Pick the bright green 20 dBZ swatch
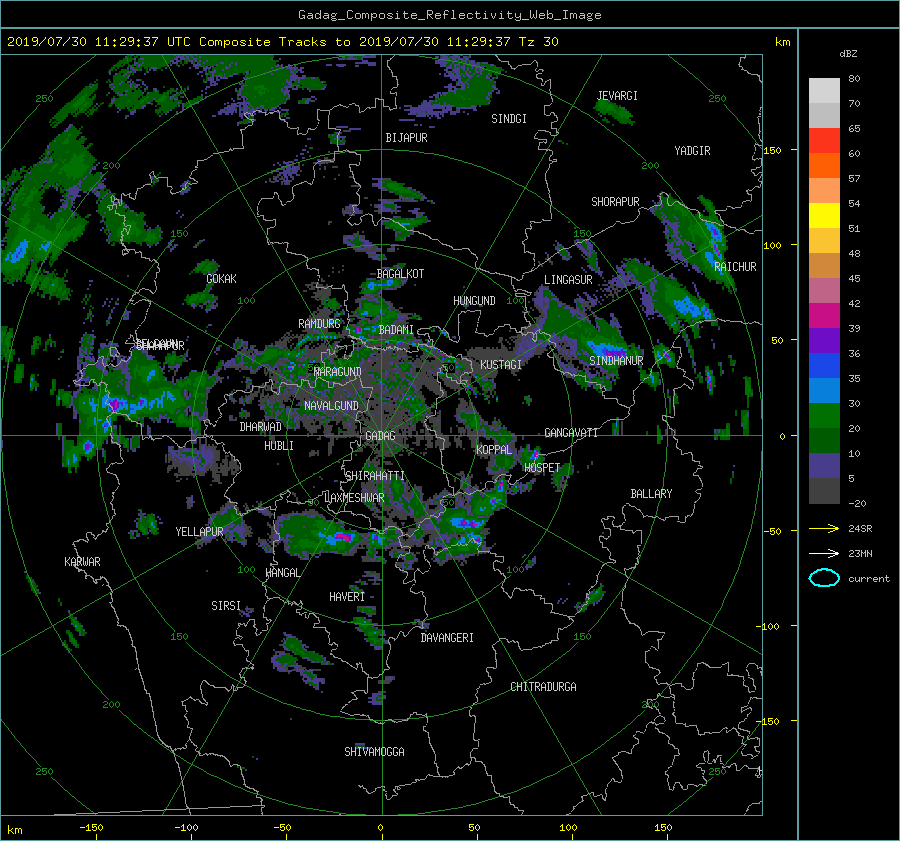The width and height of the screenshot is (900, 841). 824,416
